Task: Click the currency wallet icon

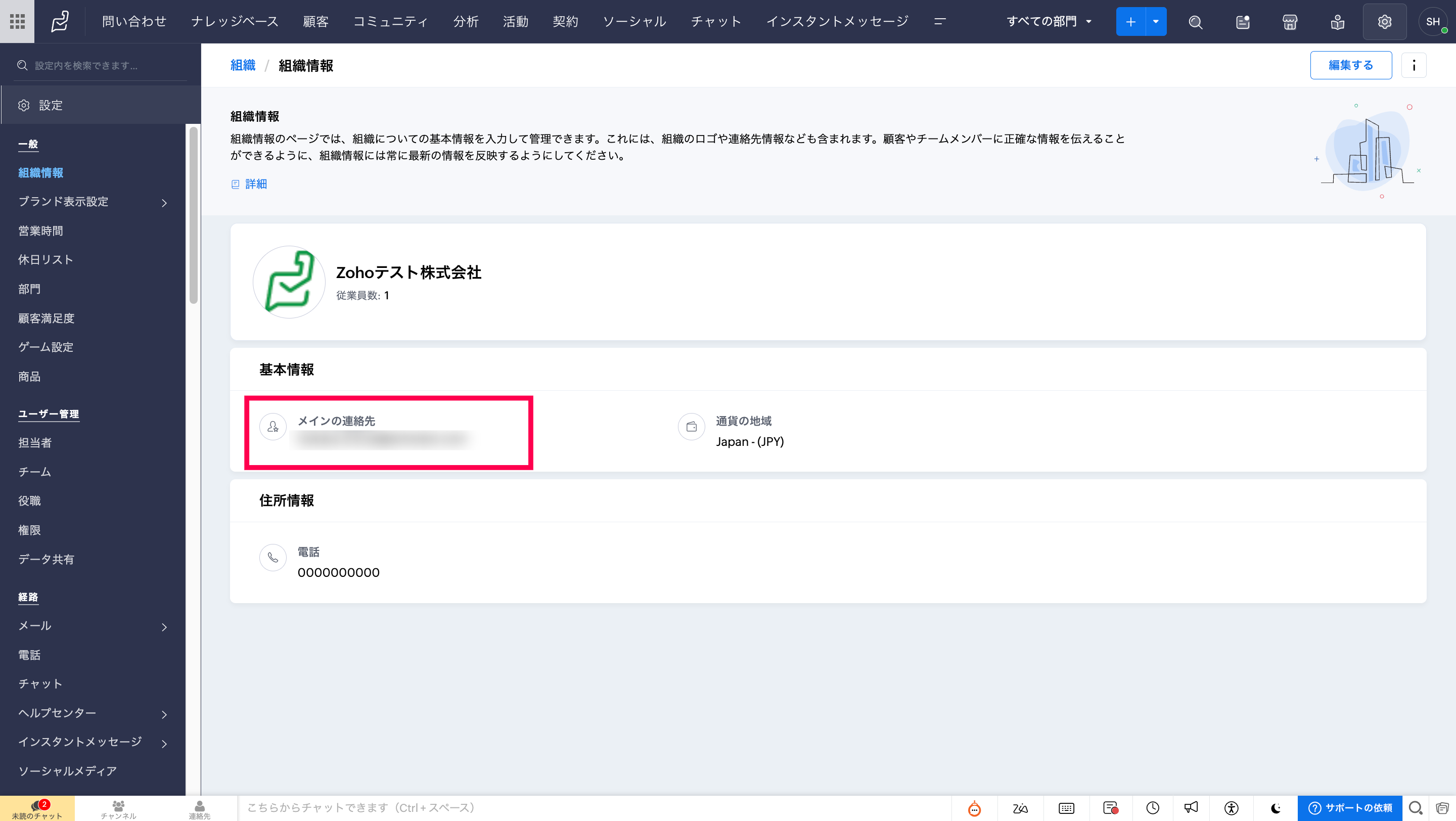Action: coord(691,427)
